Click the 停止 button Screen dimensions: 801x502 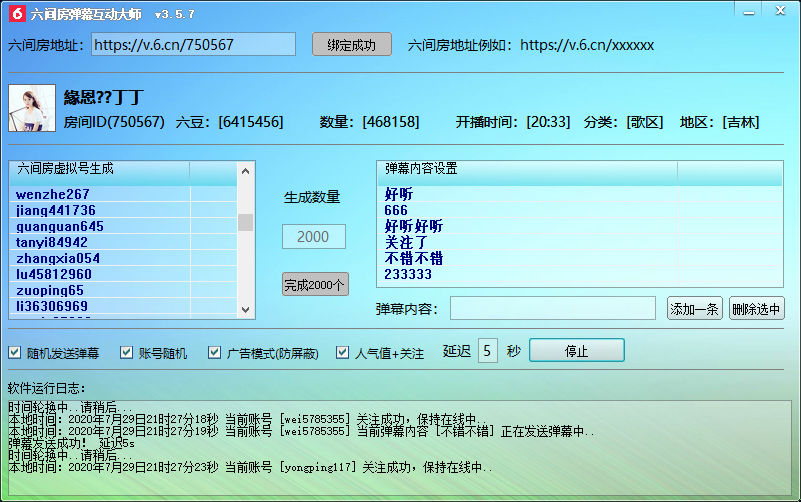coord(577,350)
